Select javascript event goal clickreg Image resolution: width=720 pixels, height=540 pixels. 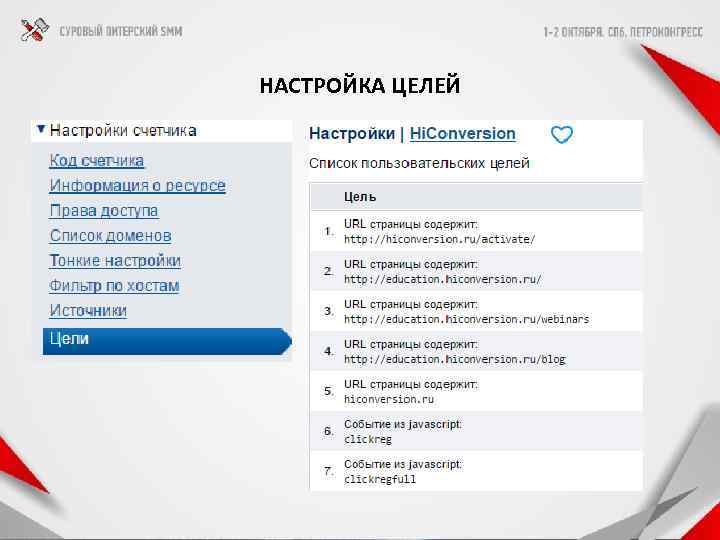[476, 431]
